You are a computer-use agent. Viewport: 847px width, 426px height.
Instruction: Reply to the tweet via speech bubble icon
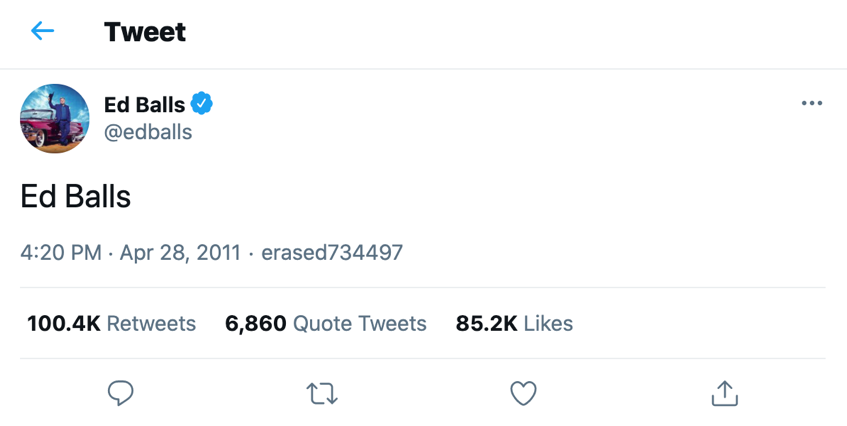120,394
